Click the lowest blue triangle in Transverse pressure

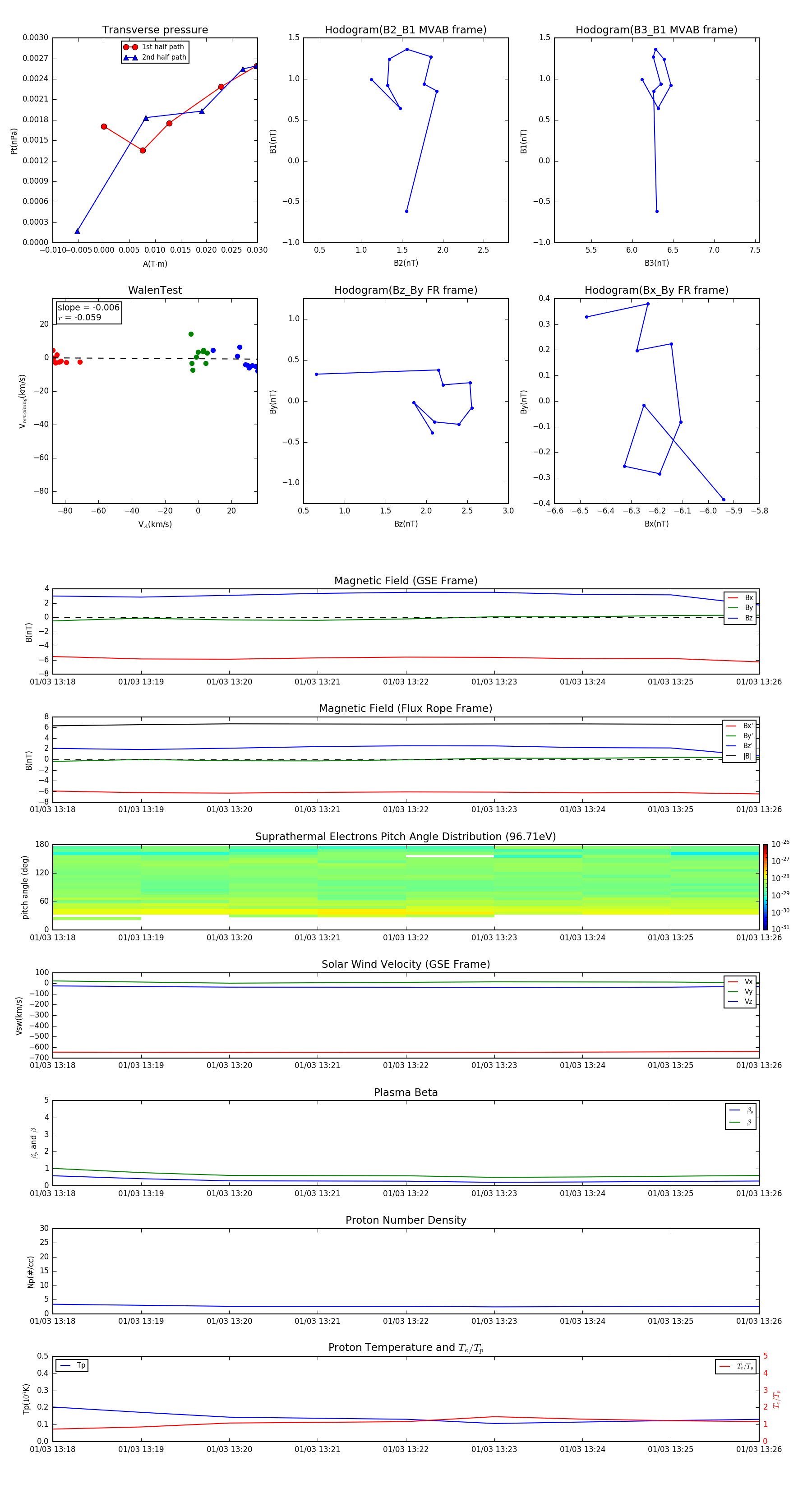pos(78,232)
